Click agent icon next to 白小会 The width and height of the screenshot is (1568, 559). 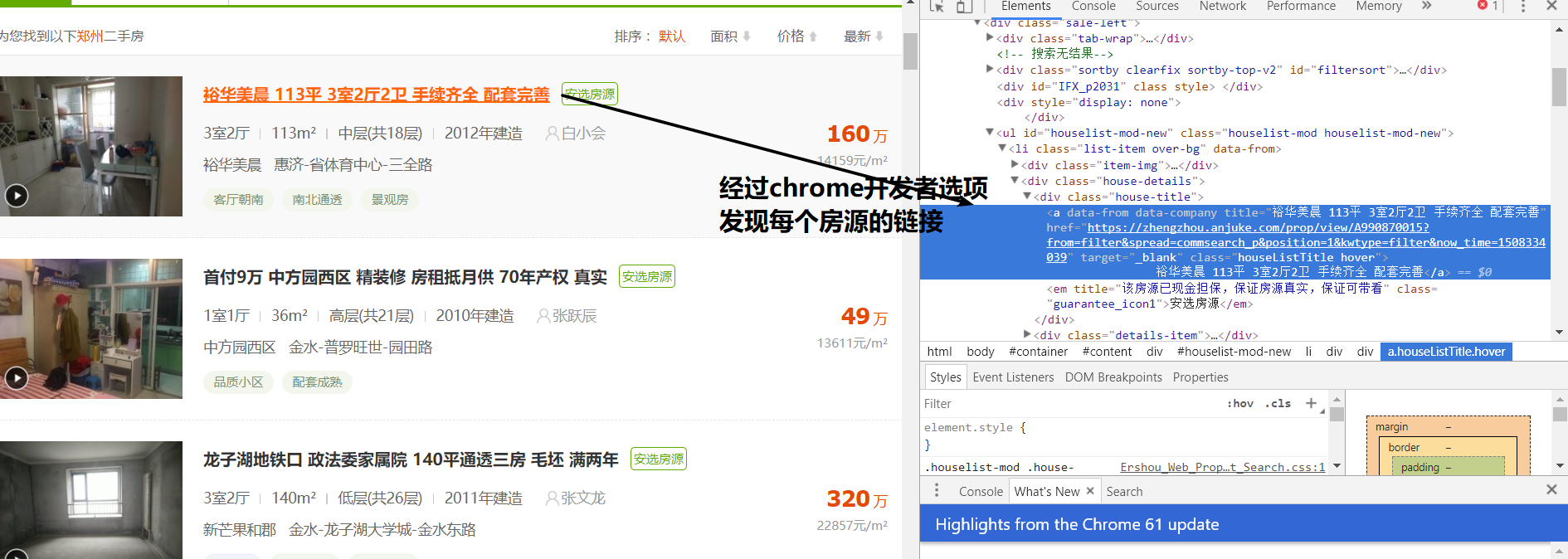(x=552, y=134)
